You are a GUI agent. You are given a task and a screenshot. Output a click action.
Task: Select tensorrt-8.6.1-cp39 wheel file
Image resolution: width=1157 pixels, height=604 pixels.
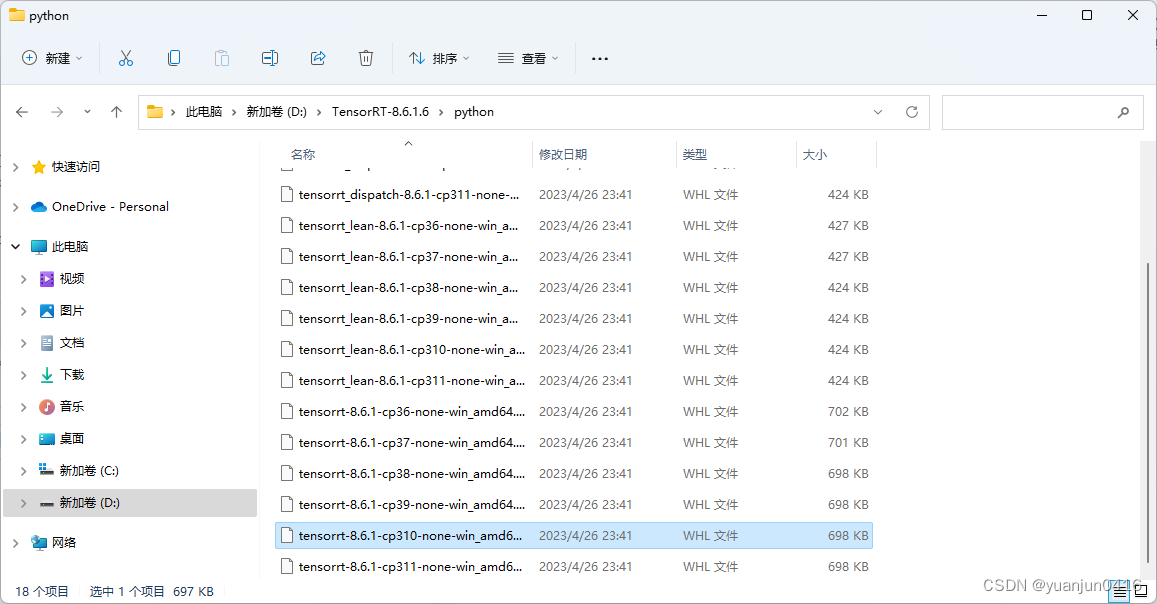pos(574,504)
